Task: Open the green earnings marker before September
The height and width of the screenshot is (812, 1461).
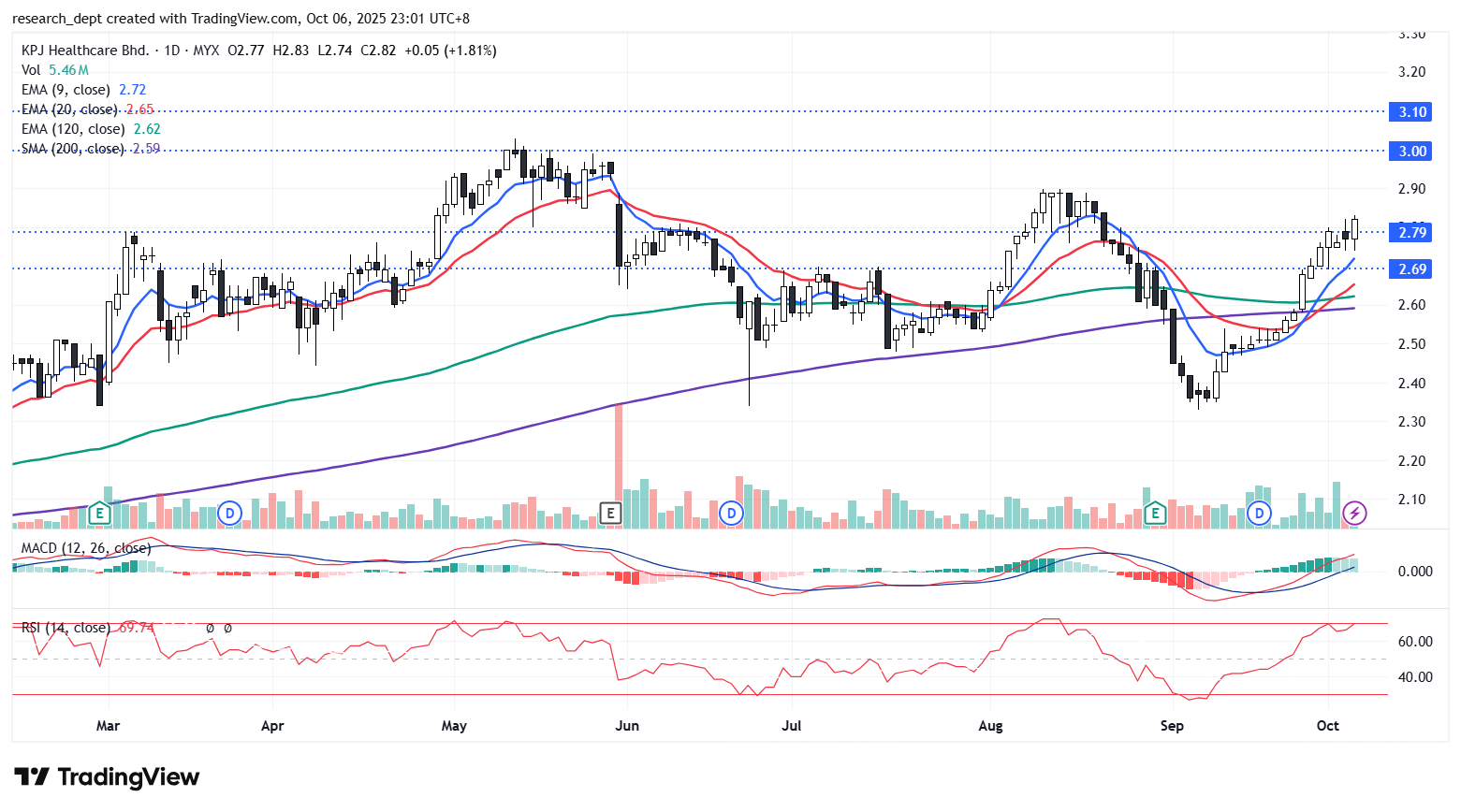Action: click(x=1155, y=513)
